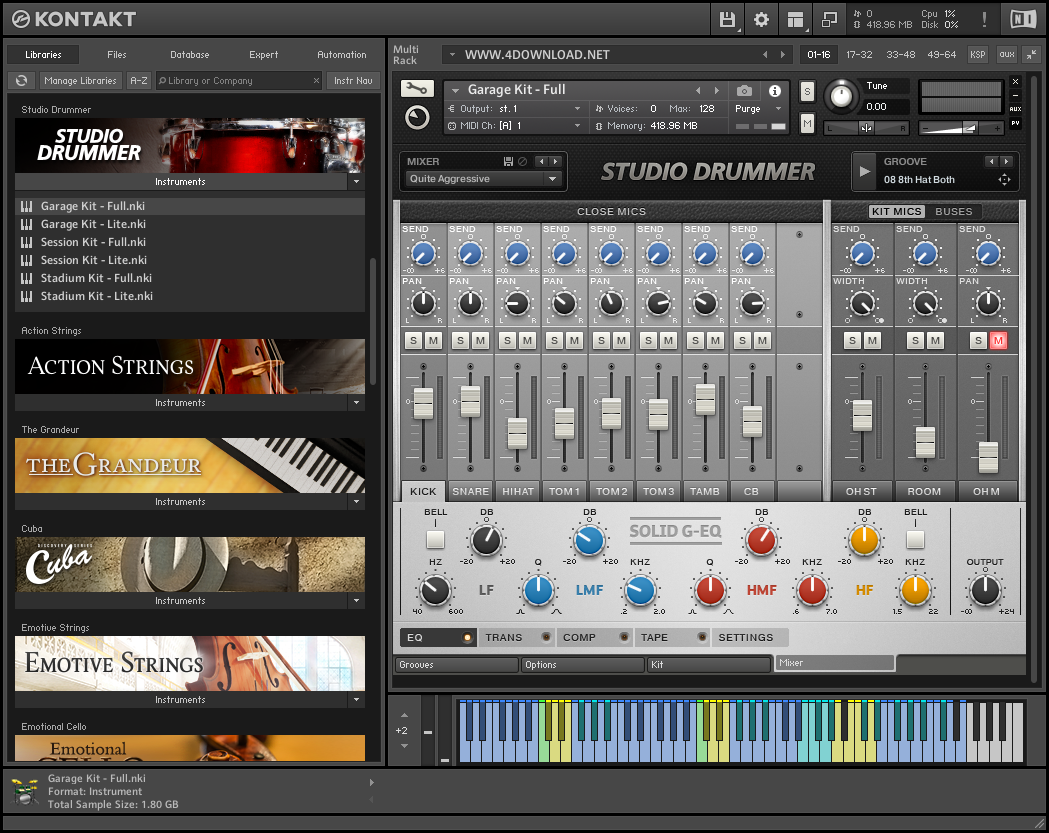The height and width of the screenshot is (833, 1049).
Task: Toggle the LF Bell switch
Action: (435, 539)
